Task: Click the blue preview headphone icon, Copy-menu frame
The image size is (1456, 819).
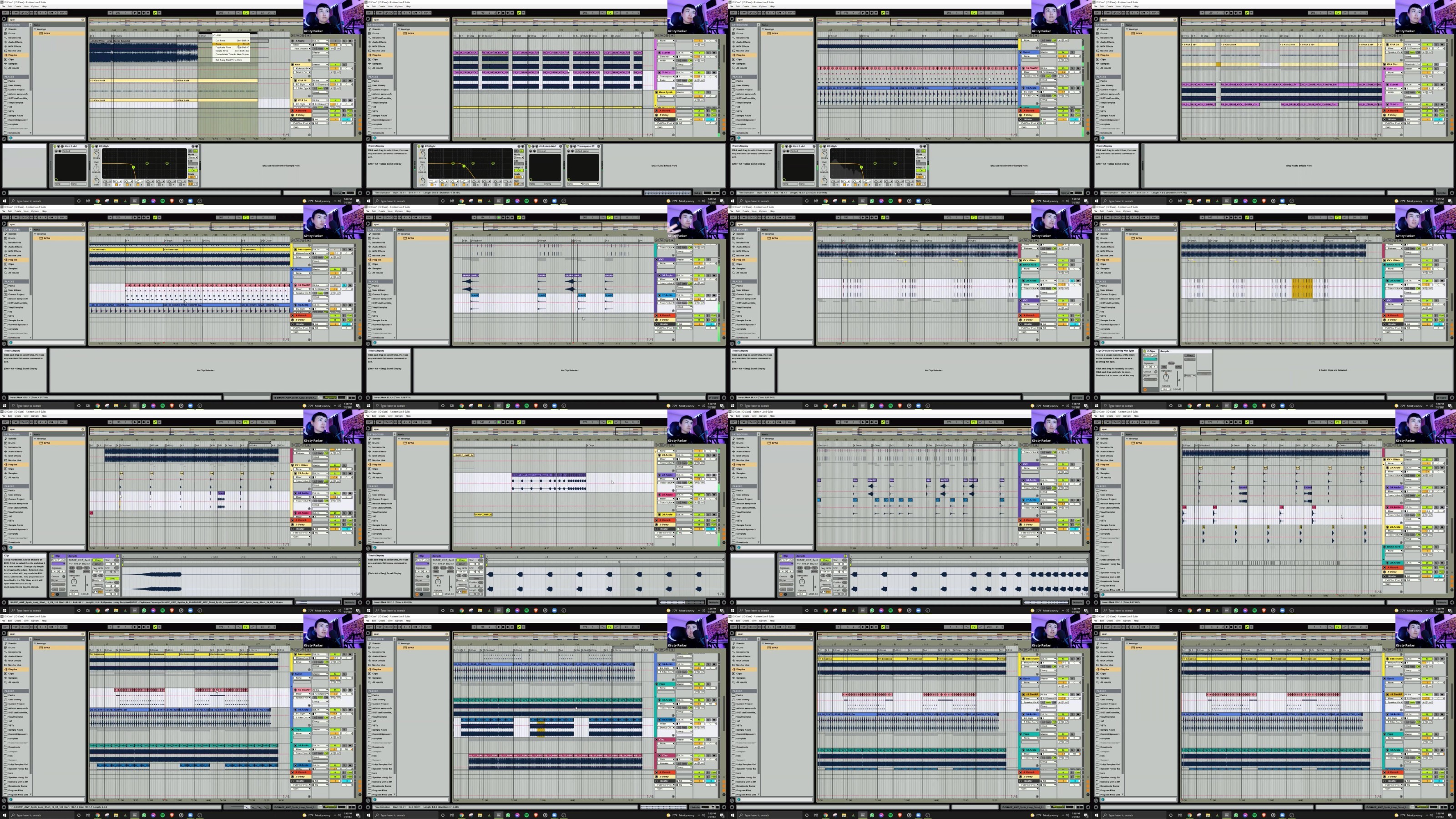Action: 11,138
